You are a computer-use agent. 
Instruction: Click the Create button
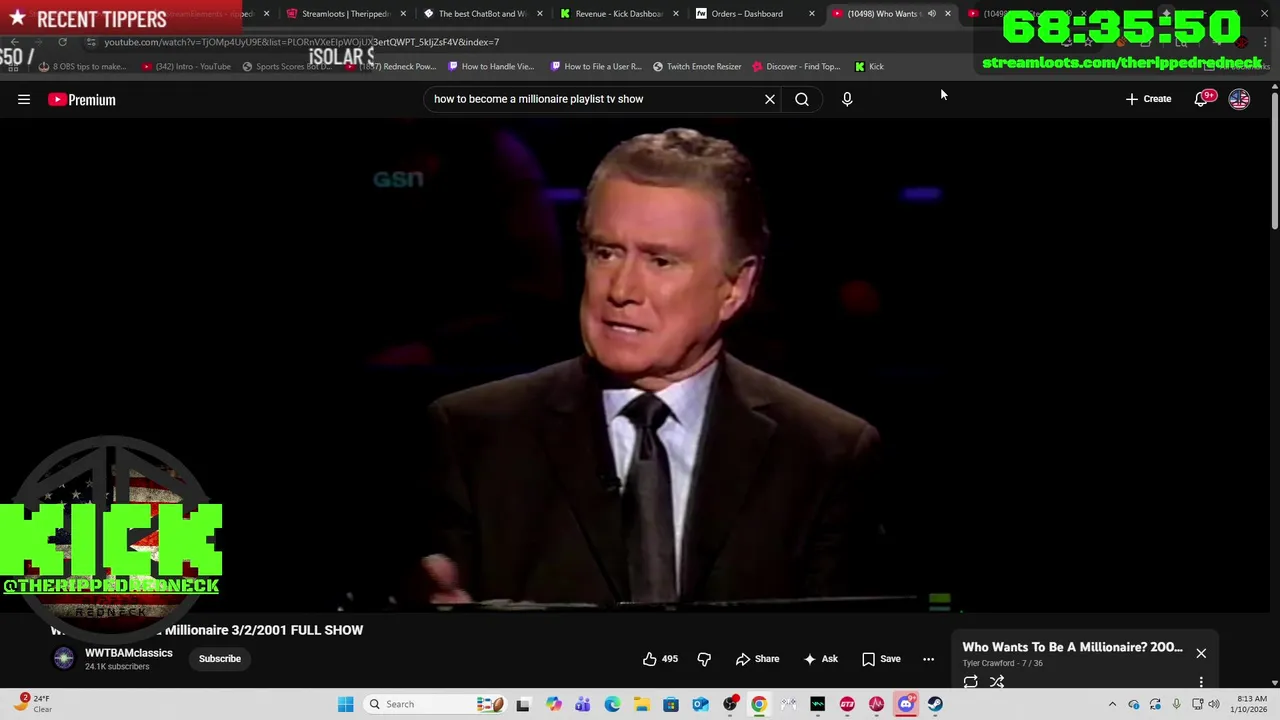[x=1148, y=99]
